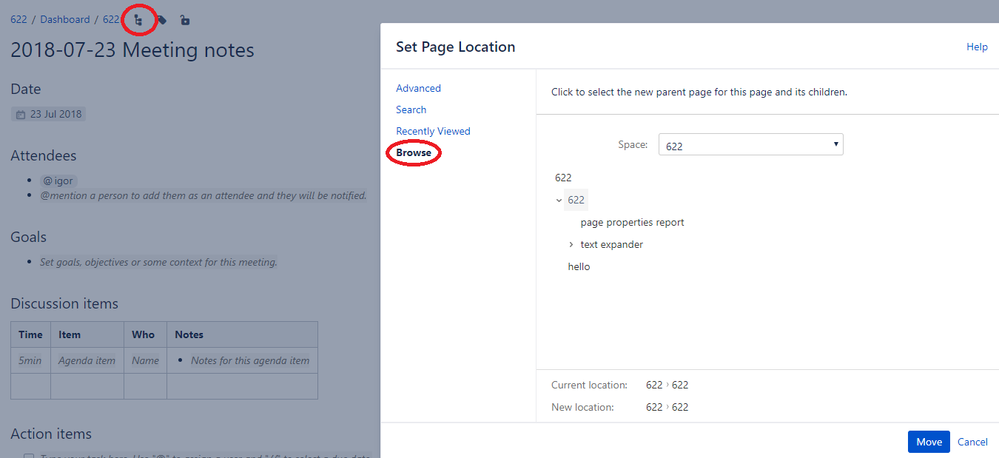Select the Browse tab
Screen dimensions: 999x458
pyautogui.click(x=413, y=153)
